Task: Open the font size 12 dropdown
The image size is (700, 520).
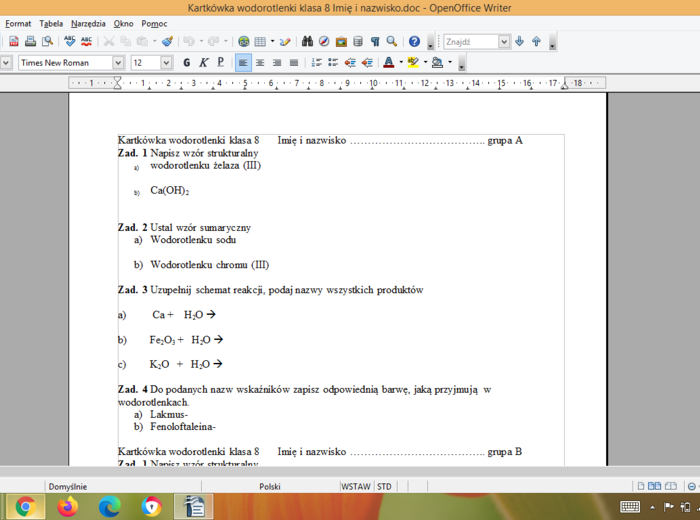Action: (x=166, y=63)
